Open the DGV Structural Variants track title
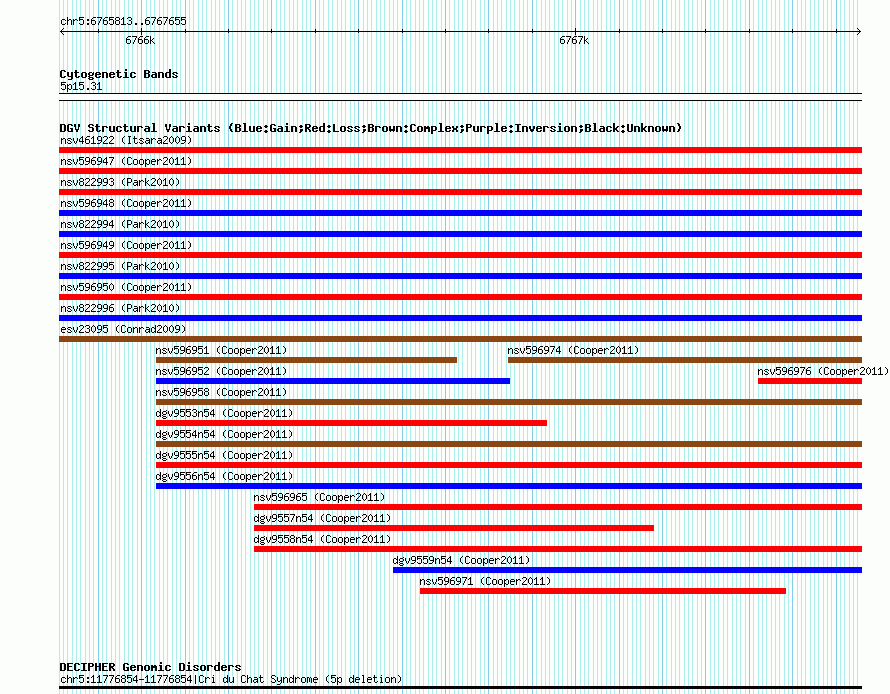The width and height of the screenshot is (890, 694). pyautogui.click(x=371, y=128)
